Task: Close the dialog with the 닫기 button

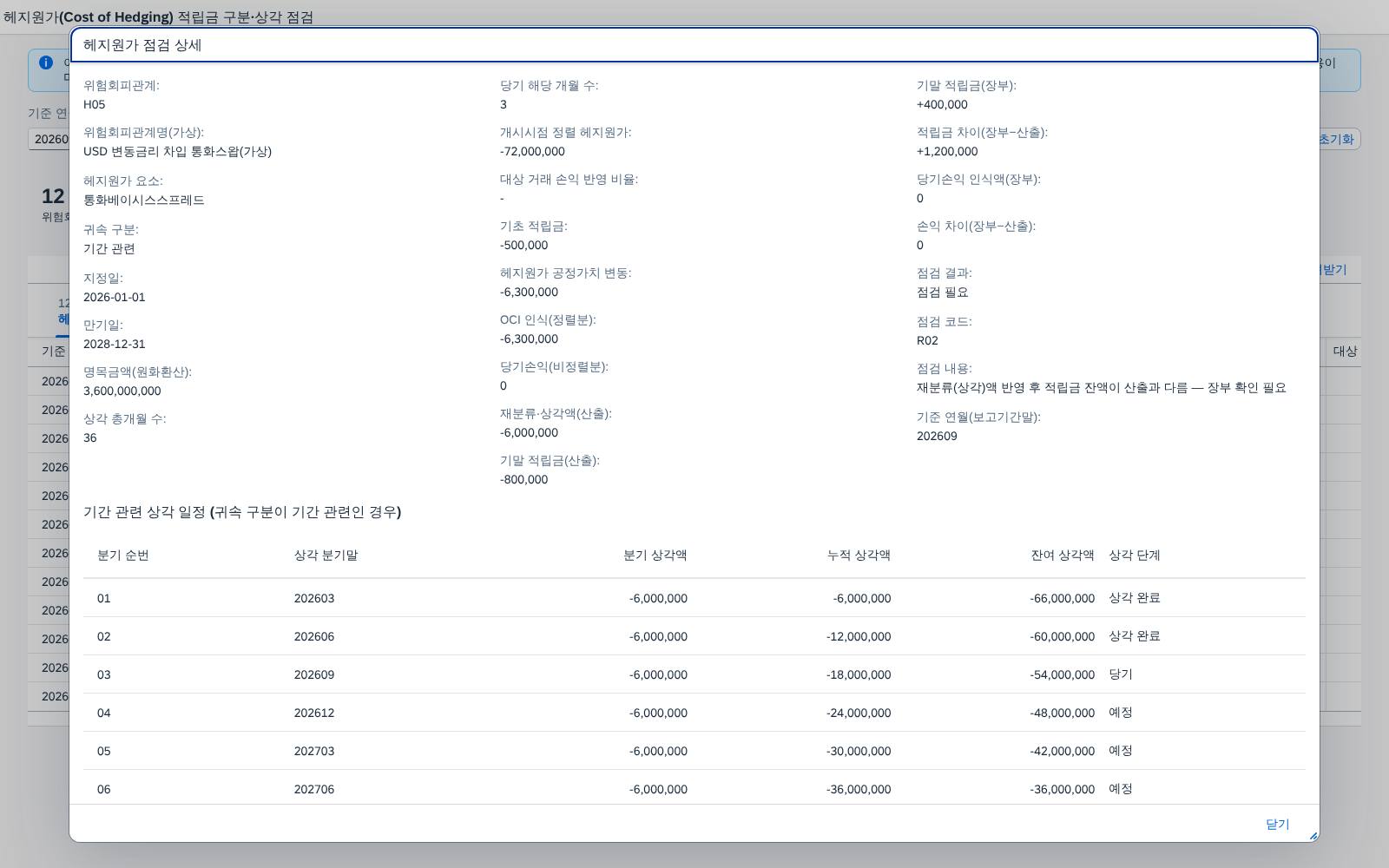Action: (x=1277, y=824)
